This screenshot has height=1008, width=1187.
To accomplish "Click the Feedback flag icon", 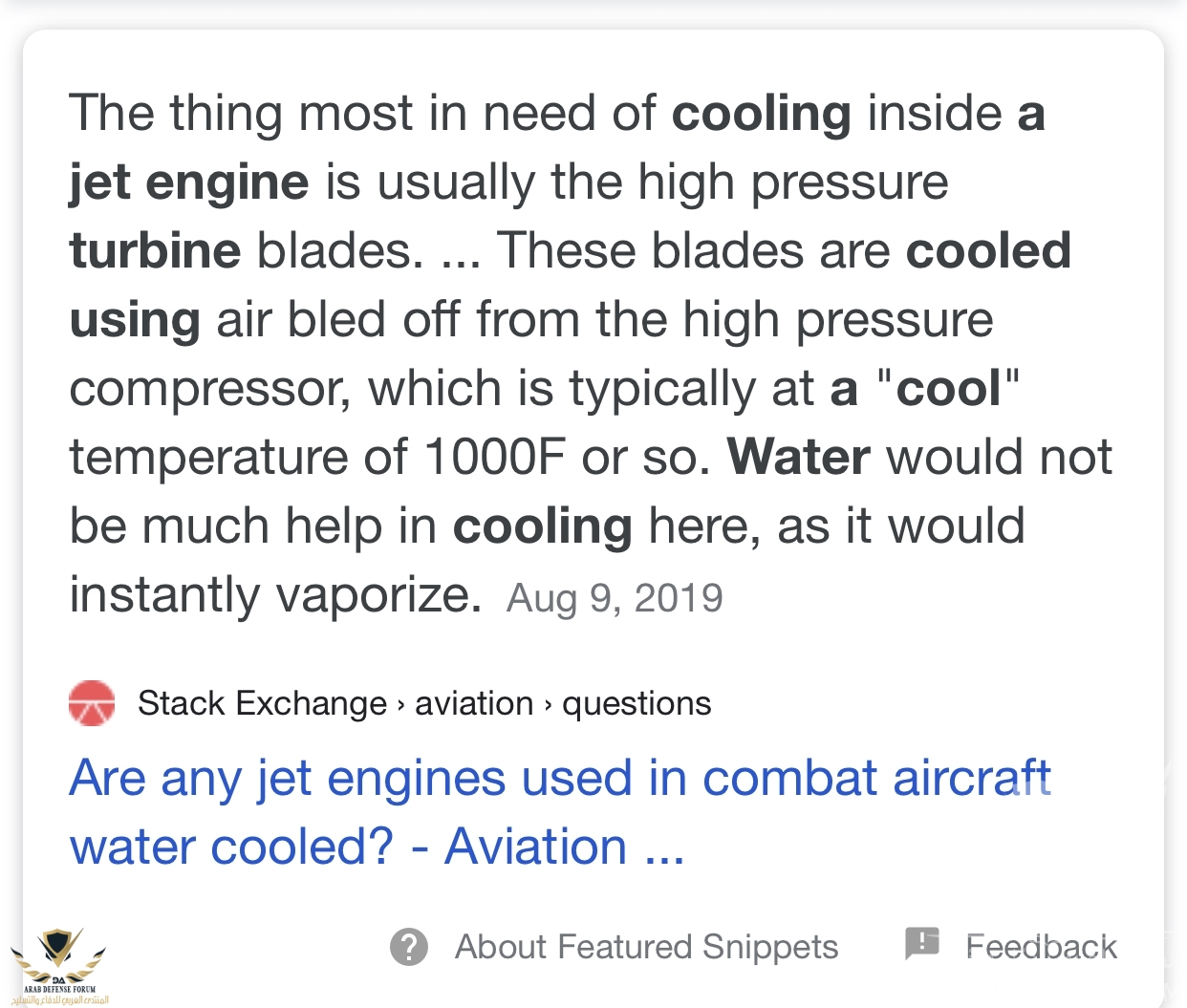I will click(922, 943).
